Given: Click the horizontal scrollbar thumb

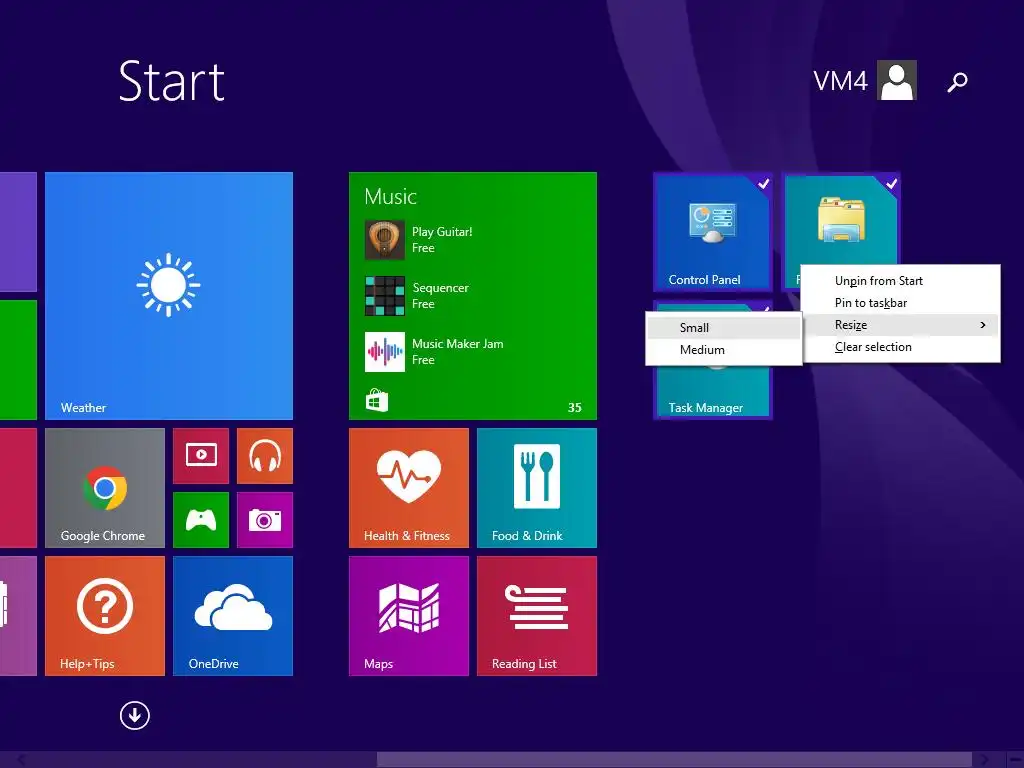Looking at the screenshot, I should pyautogui.click(x=674, y=760).
